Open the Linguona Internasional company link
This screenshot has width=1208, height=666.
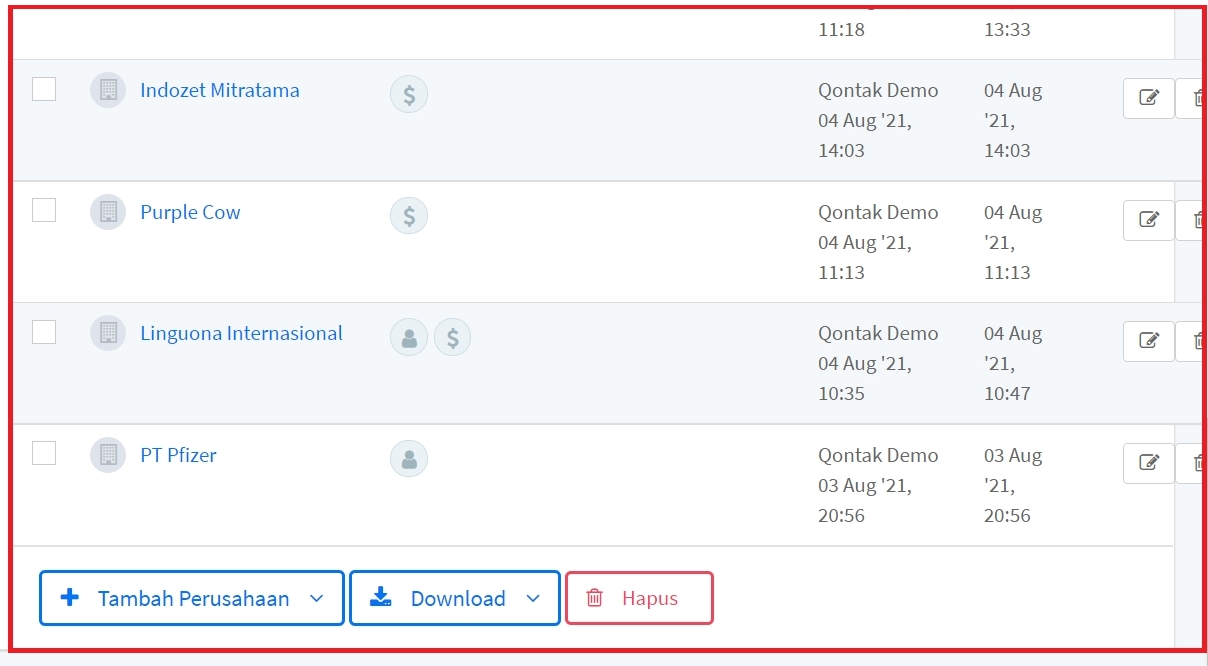click(x=241, y=333)
